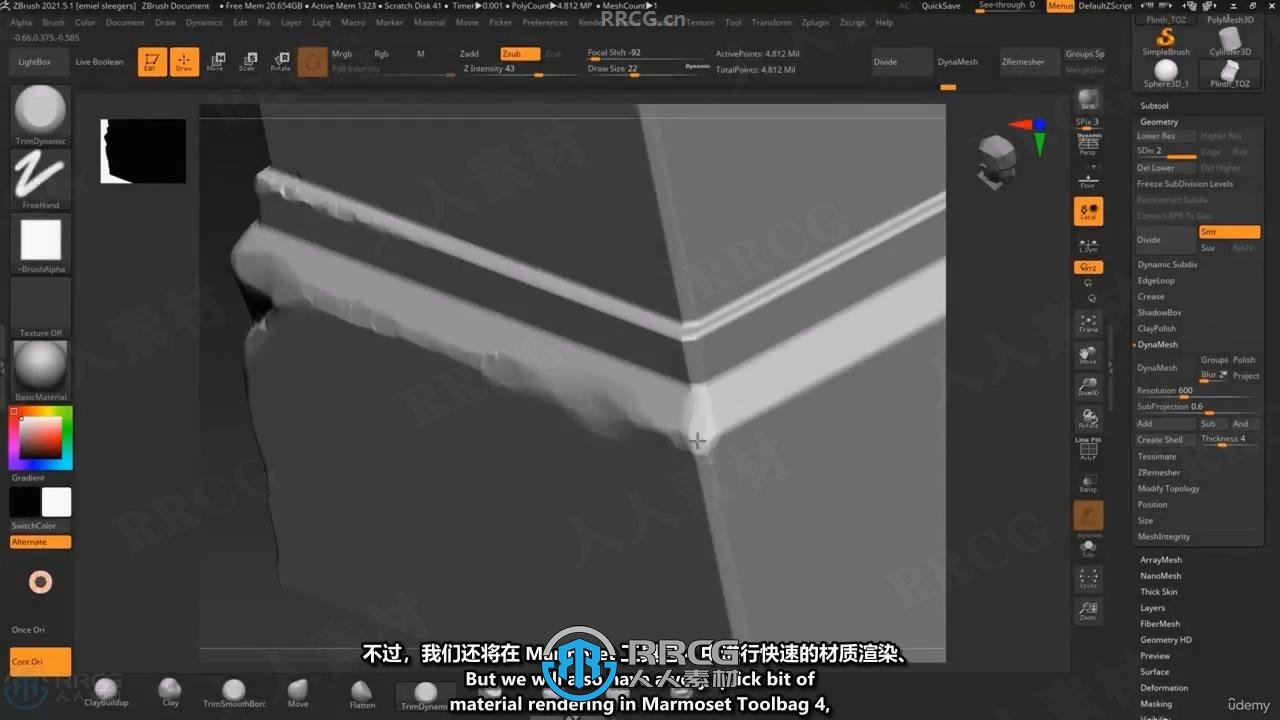The image size is (1280, 720).
Task: Toggle Live Boolean mode
Action: click(100, 62)
